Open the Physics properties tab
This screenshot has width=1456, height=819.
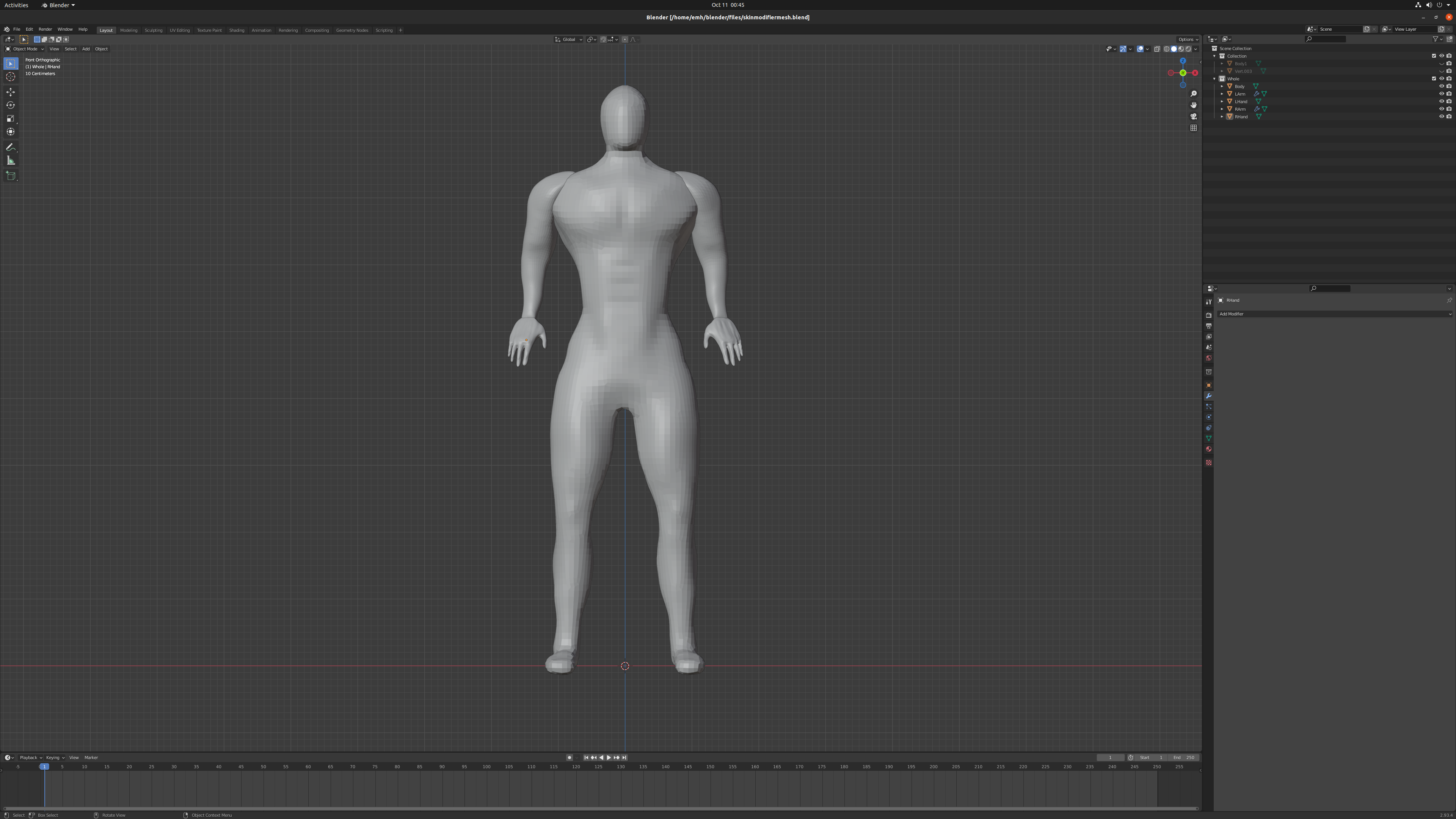(1208, 418)
